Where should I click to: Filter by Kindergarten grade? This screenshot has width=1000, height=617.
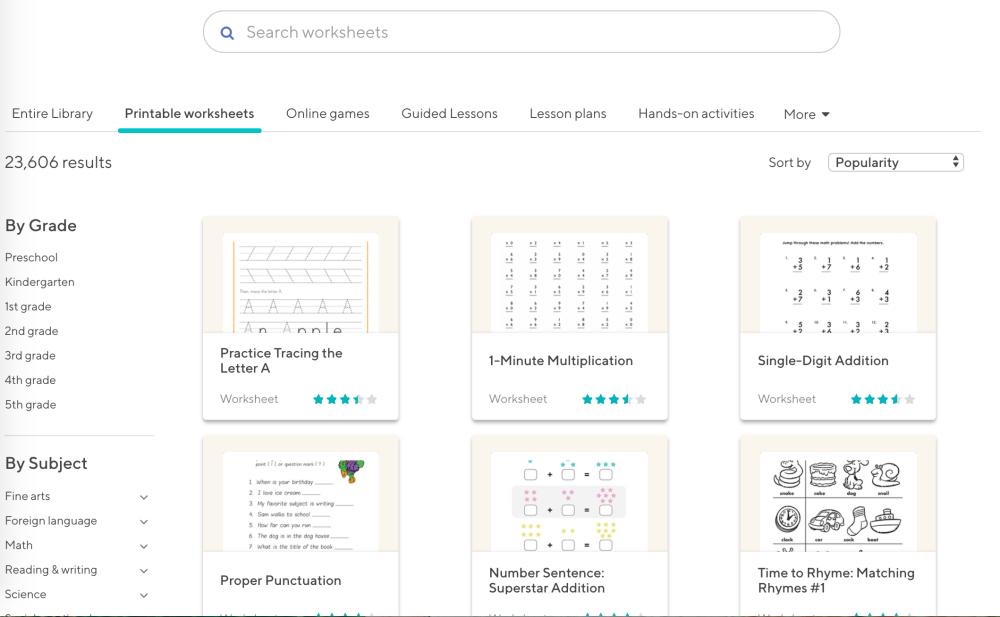click(40, 282)
